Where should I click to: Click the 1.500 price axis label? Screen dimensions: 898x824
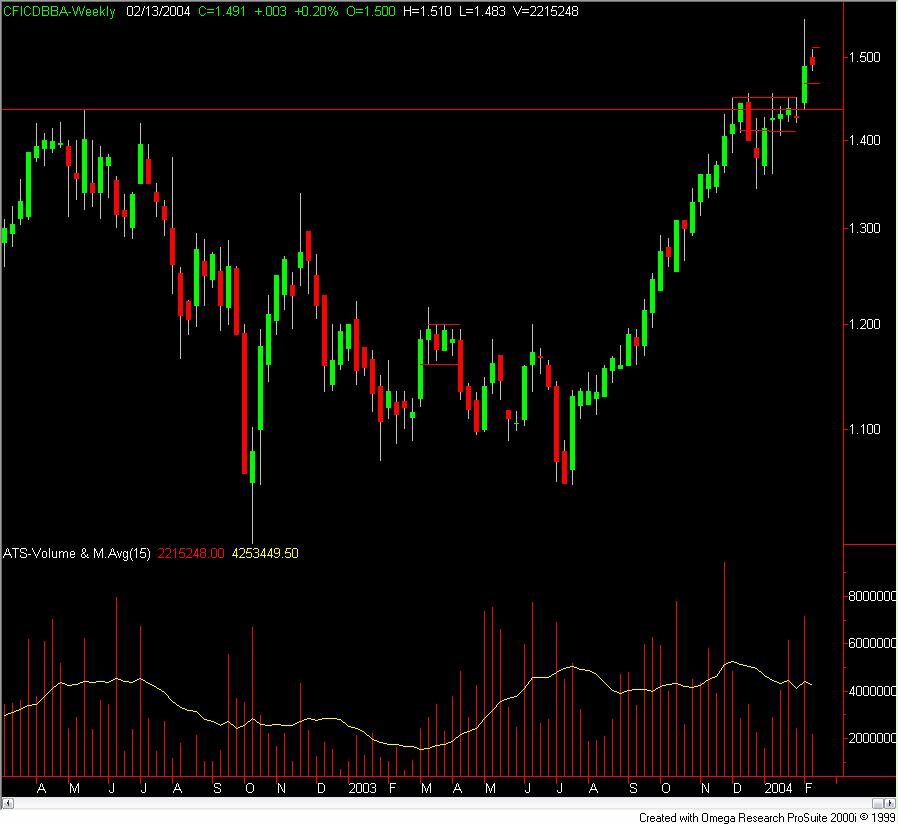(x=864, y=57)
